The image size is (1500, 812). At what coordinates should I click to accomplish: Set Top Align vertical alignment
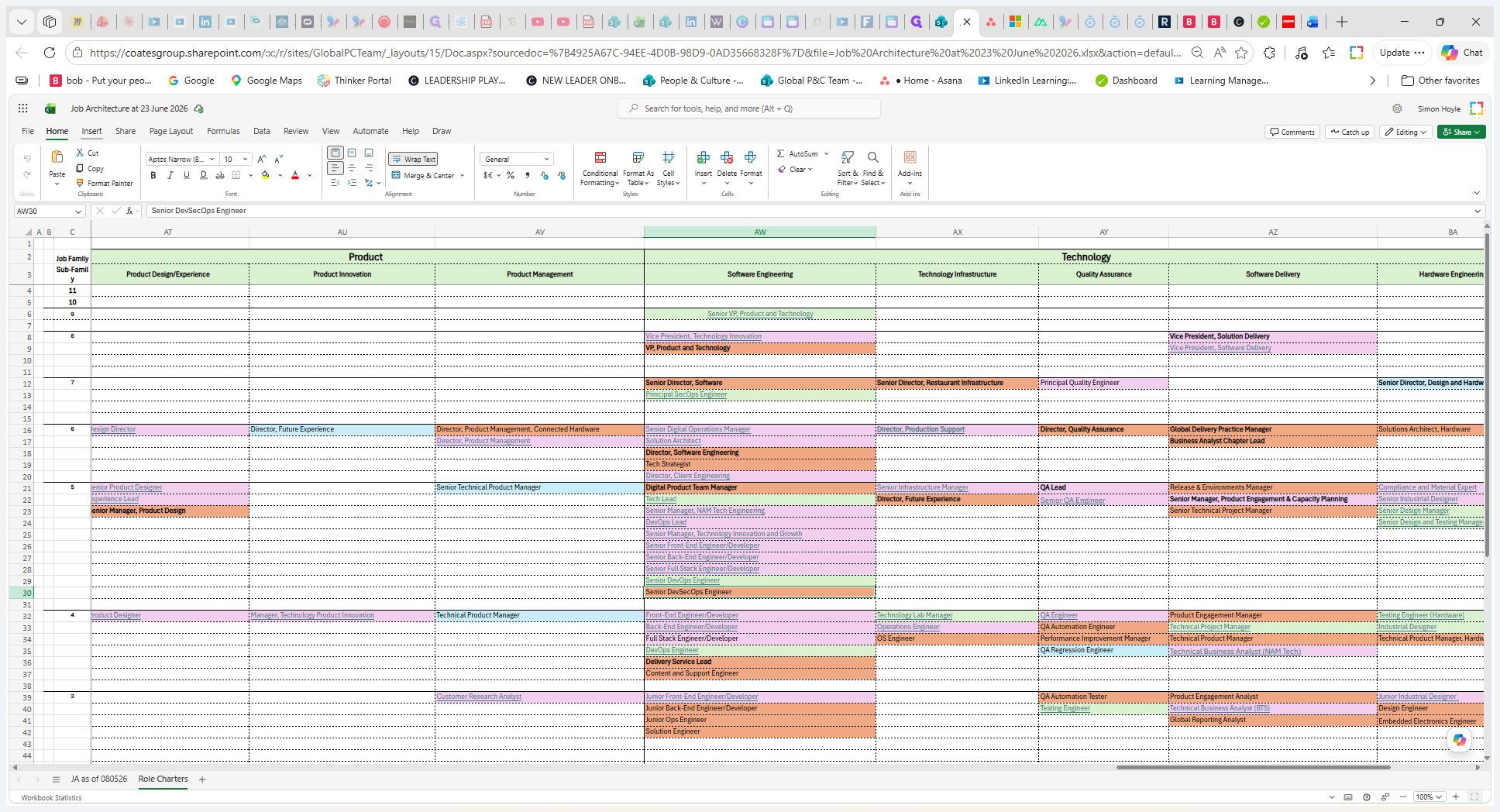pos(335,153)
